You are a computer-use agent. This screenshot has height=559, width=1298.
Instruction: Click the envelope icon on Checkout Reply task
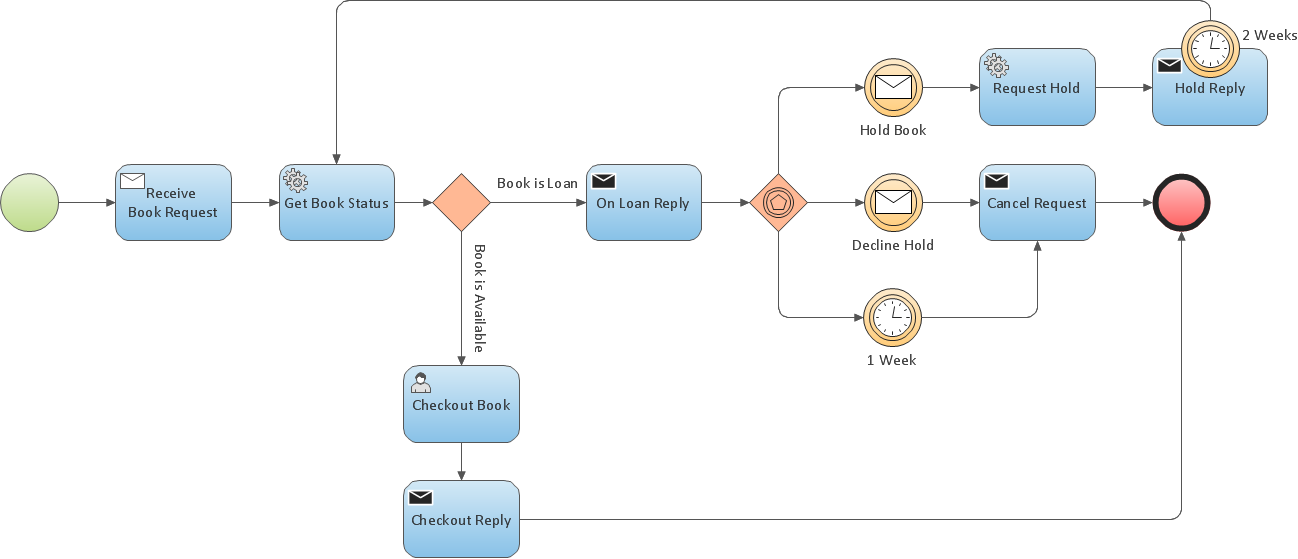(421, 497)
